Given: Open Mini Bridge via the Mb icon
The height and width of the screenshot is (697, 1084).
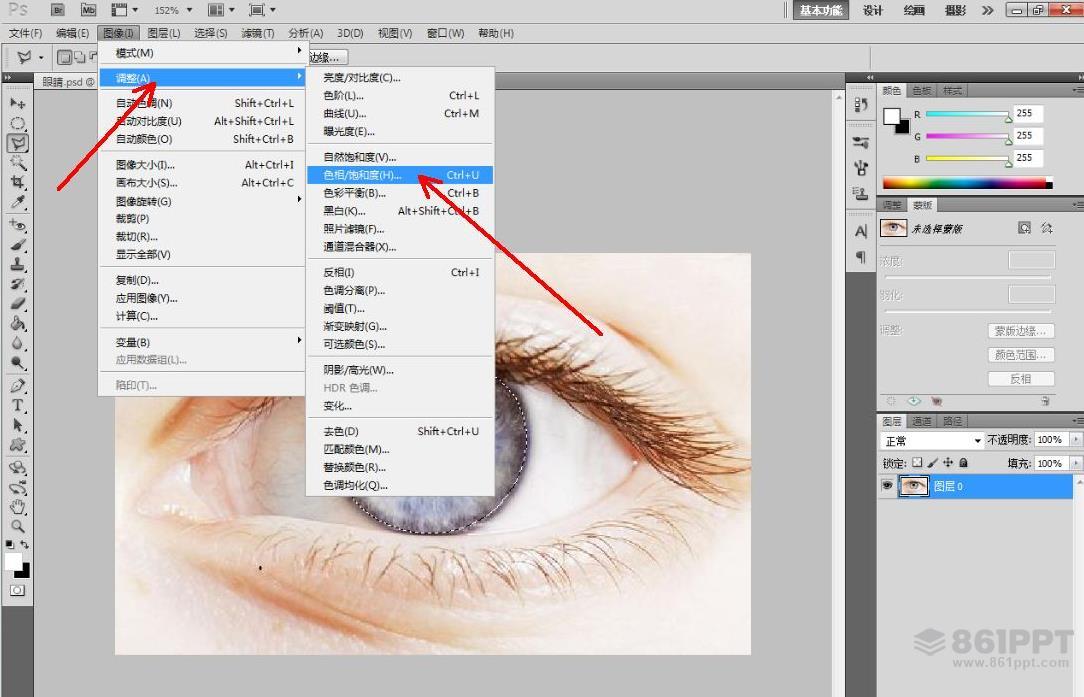Looking at the screenshot, I should coord(88,10).
